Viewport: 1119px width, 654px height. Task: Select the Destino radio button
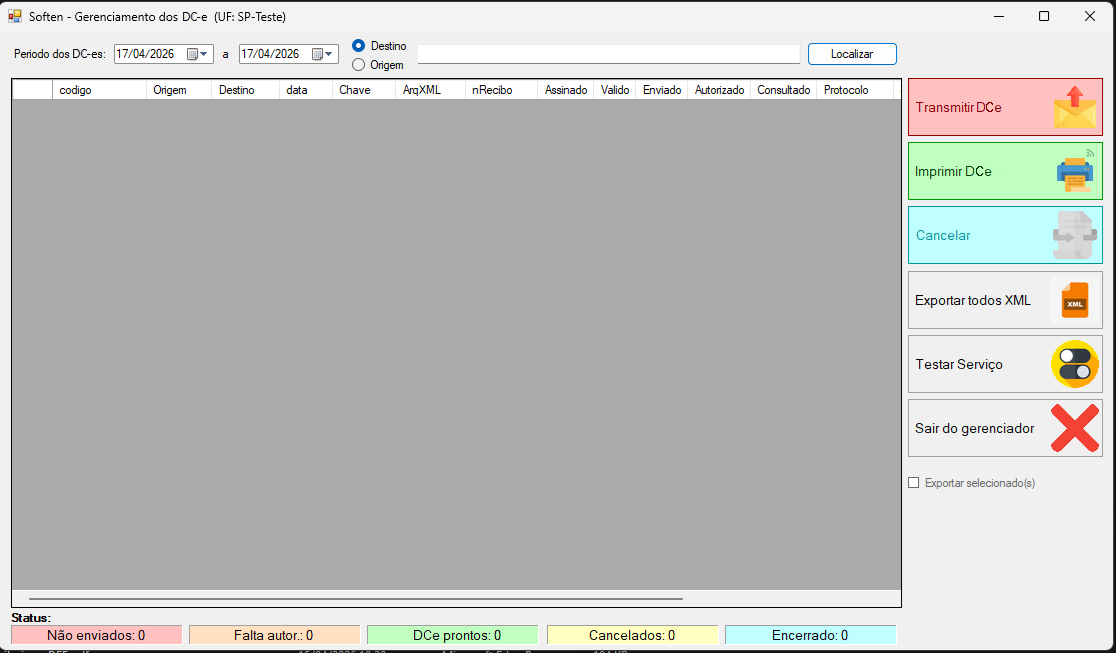tap(358, 46)
